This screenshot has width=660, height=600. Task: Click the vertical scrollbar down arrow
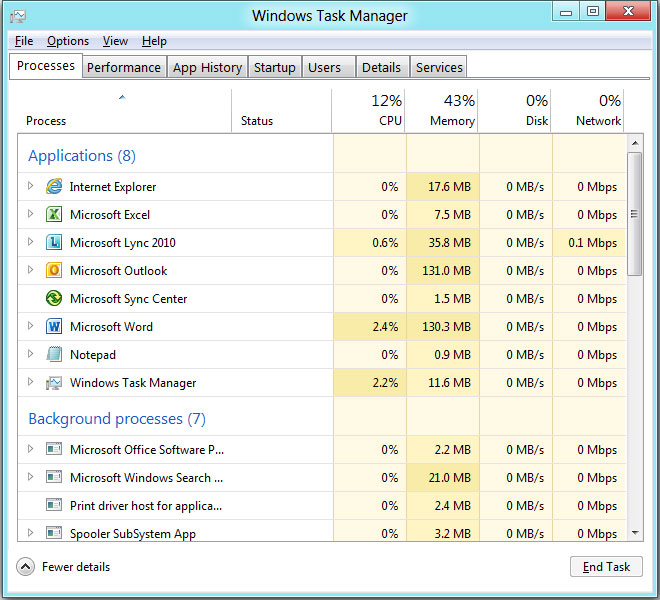635,534
